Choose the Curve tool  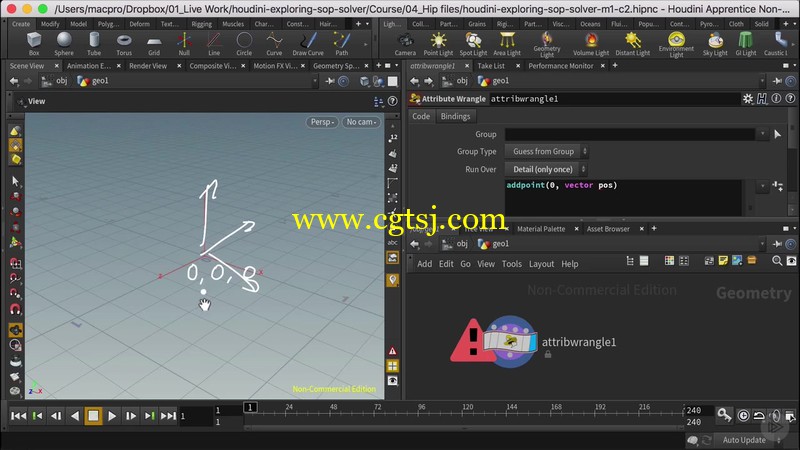point(274,43)
